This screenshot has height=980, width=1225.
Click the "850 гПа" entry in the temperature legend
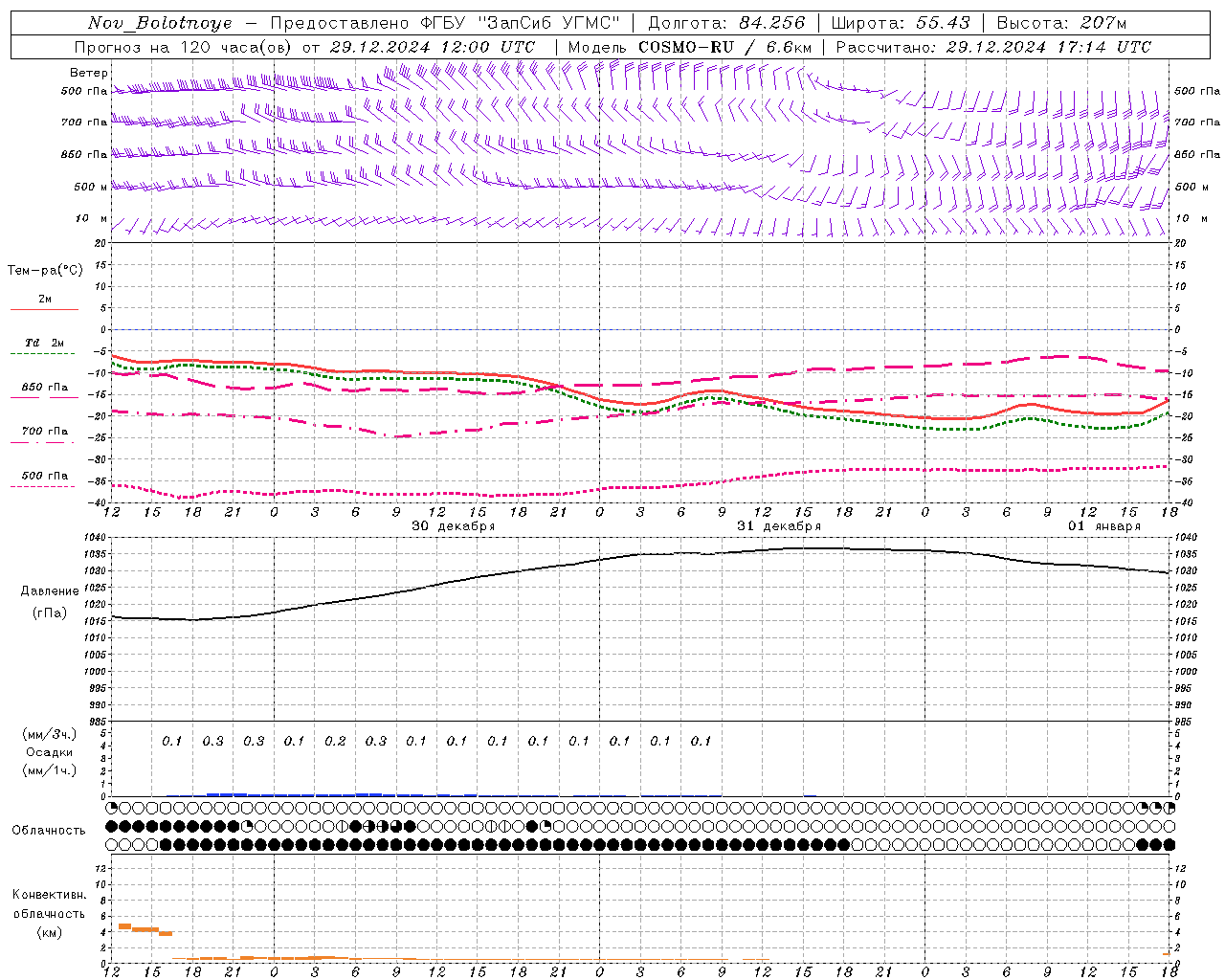45,388
